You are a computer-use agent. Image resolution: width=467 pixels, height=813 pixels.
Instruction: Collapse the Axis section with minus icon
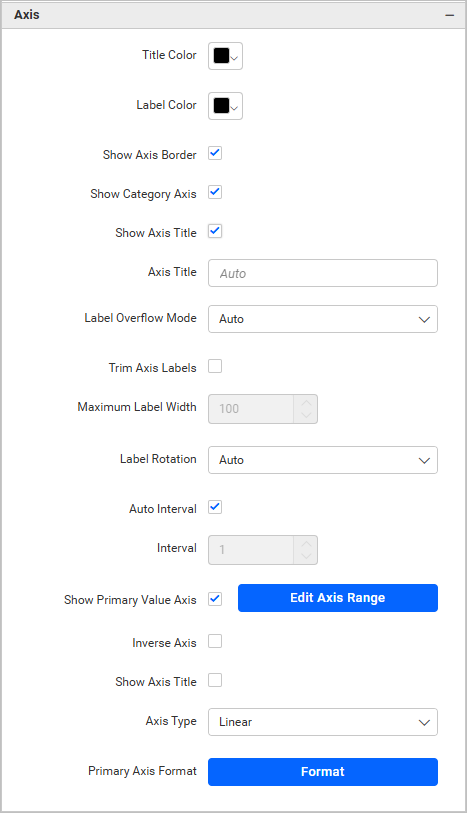[x=449, y=15]
